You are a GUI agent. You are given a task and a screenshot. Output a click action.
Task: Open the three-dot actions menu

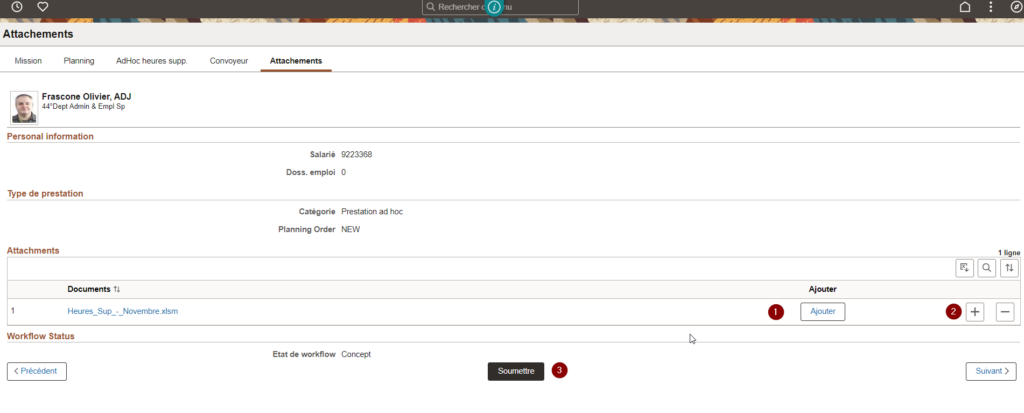[990, 7]
